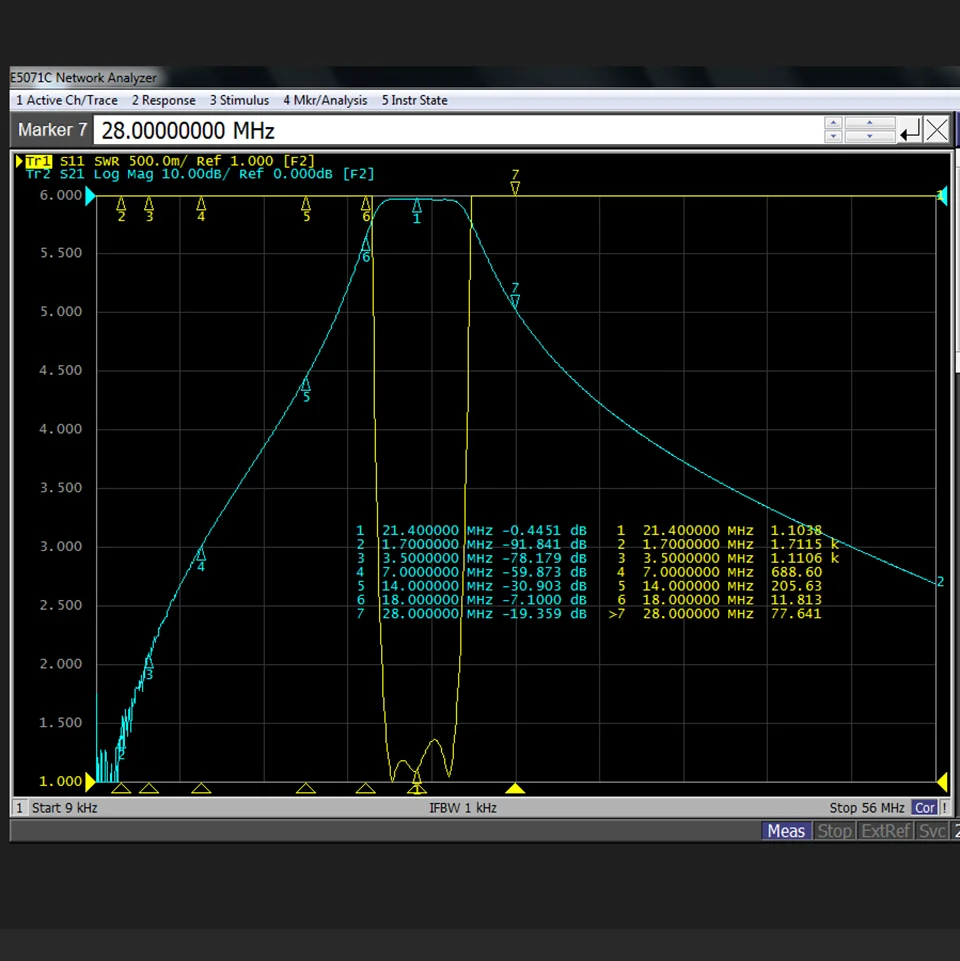Click the yellow marker 7 above the graph top line
Screen dimensions: 960x961
[x=515, y=182]
